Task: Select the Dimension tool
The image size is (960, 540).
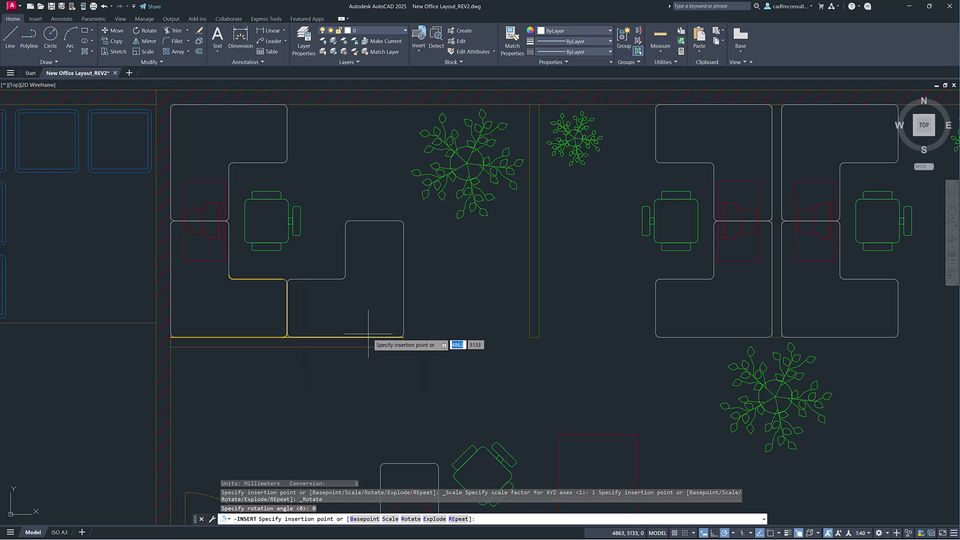Action: (x=240, y=38)
